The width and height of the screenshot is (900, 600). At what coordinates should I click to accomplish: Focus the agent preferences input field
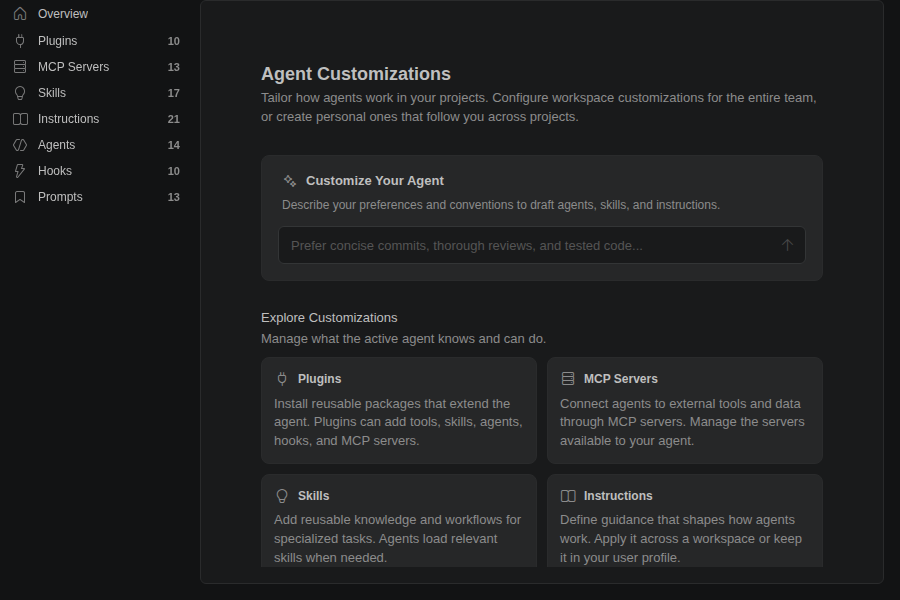(x=542, y=245)
